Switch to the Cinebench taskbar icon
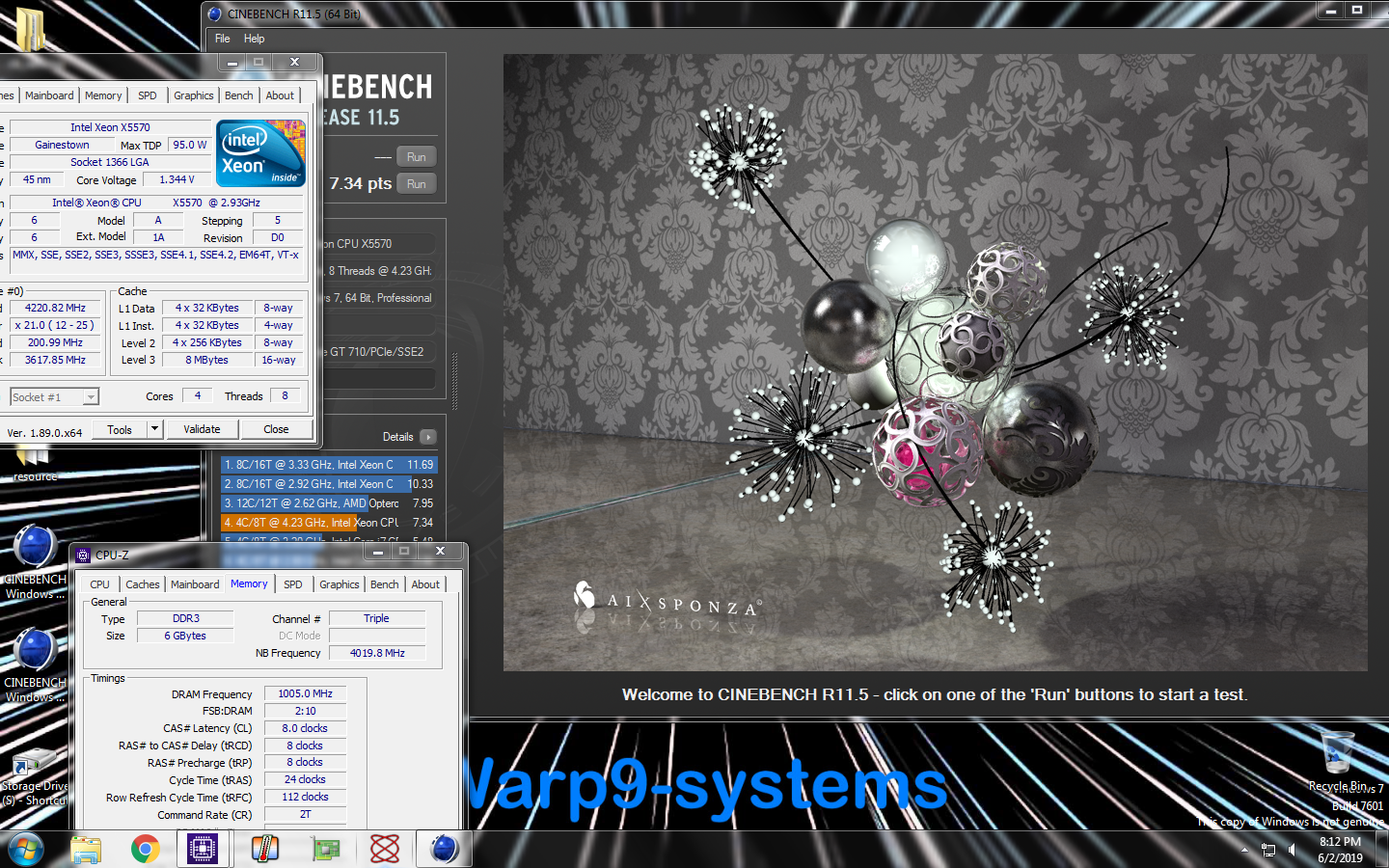The height and width of the screenshot is (868, 1389). pos(445,850)
